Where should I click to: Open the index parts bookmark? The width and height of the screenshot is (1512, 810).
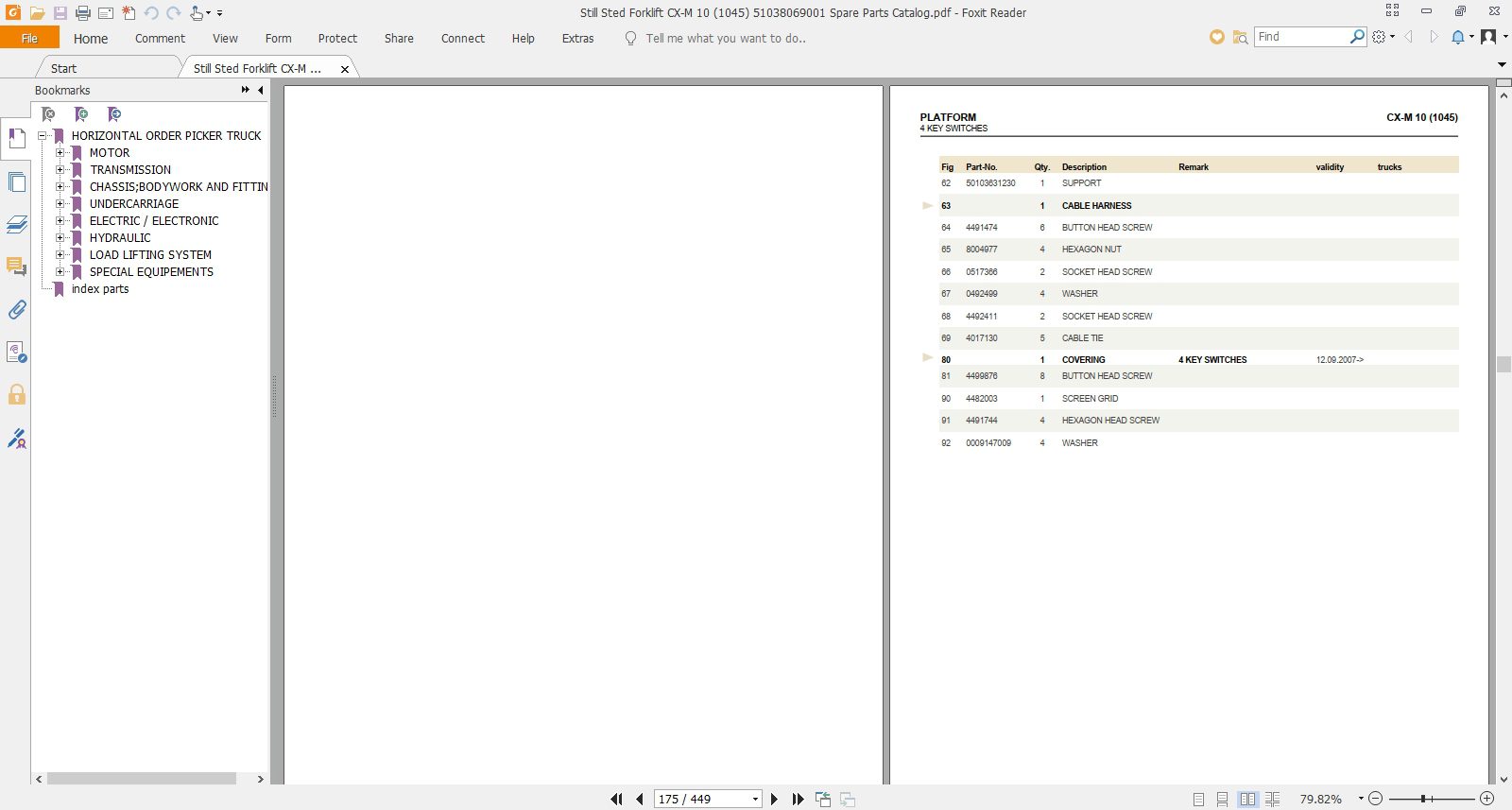pos(100,288)
